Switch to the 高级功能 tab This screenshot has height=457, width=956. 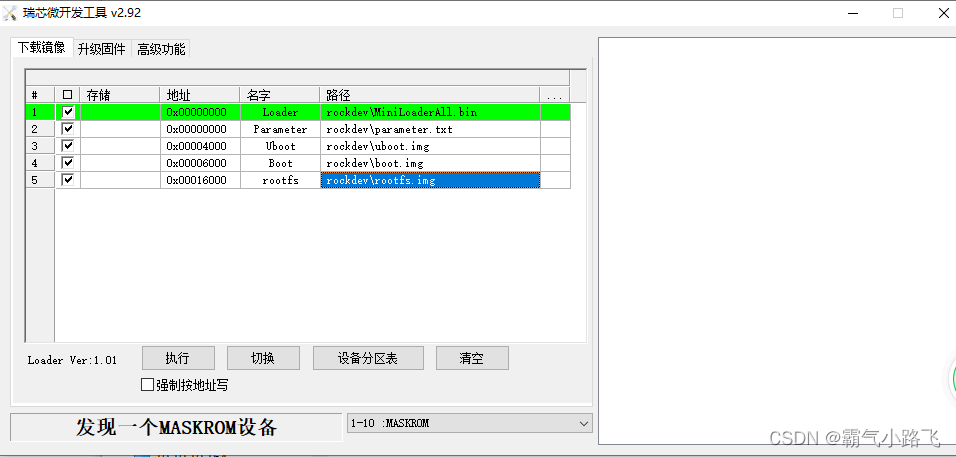161,49
